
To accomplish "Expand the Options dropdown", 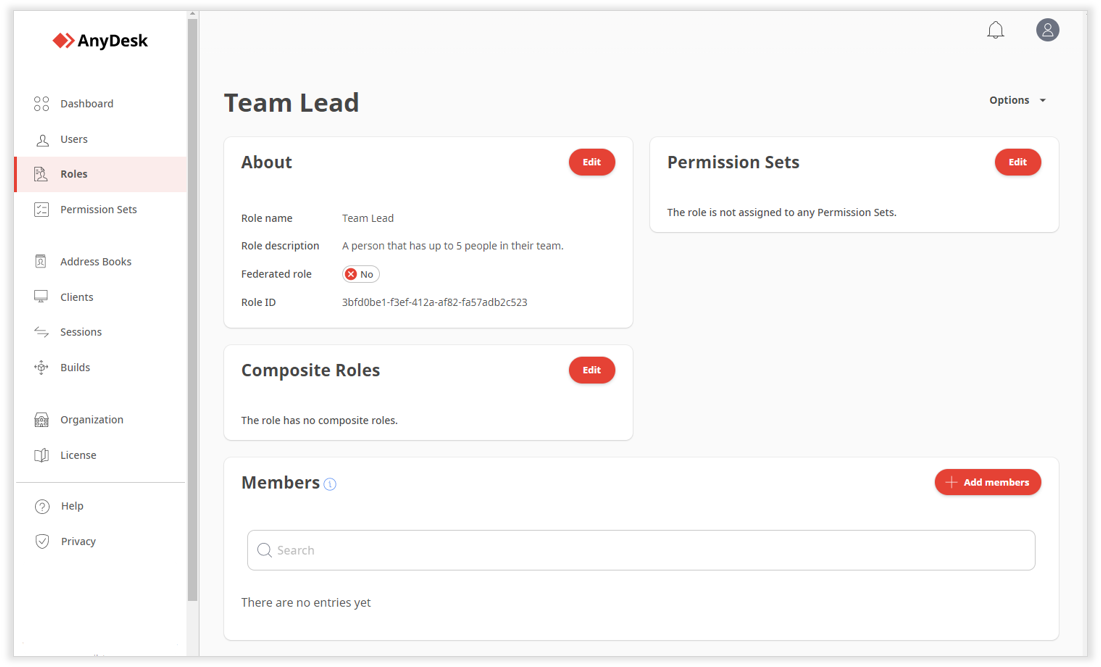I will pyautogui.click(x=1017, y=100).
